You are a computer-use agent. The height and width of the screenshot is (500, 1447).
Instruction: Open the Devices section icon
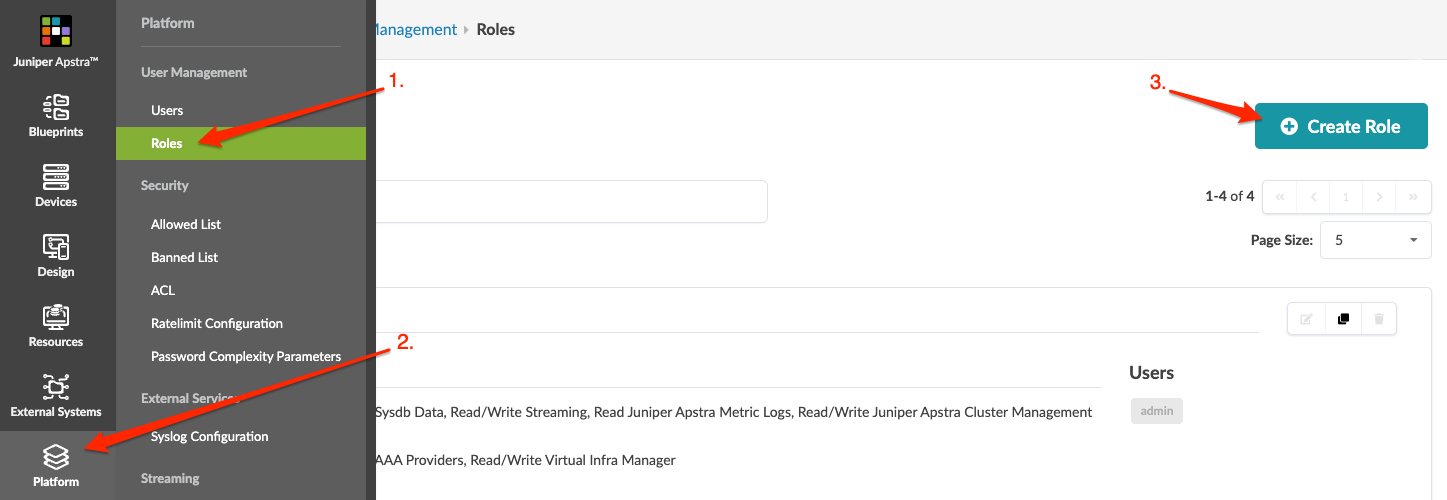click(x=56, y=176)
